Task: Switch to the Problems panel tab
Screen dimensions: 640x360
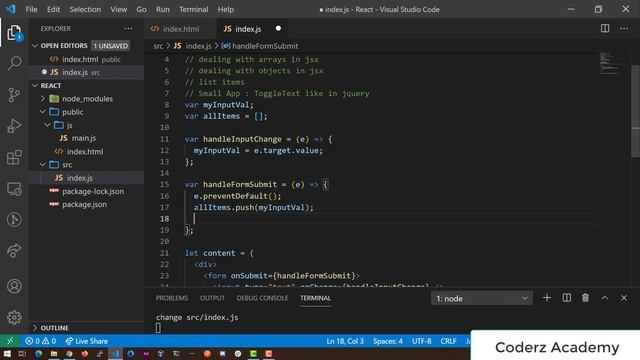Action: tap(172, 298)
